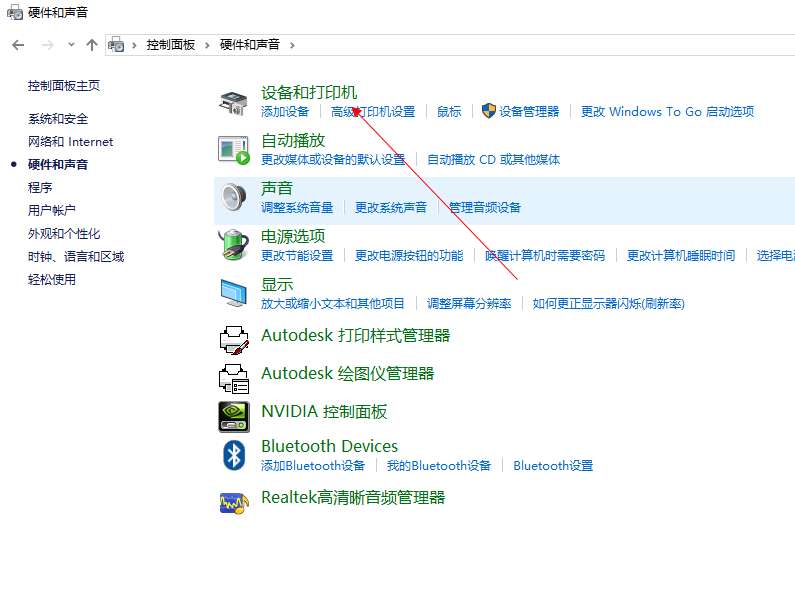Image resolution: width=795 pixels, height=597 pixels.
Task: Select 时钟、语言和区域 in the sidebar
Action: click(x=76, y=257)
